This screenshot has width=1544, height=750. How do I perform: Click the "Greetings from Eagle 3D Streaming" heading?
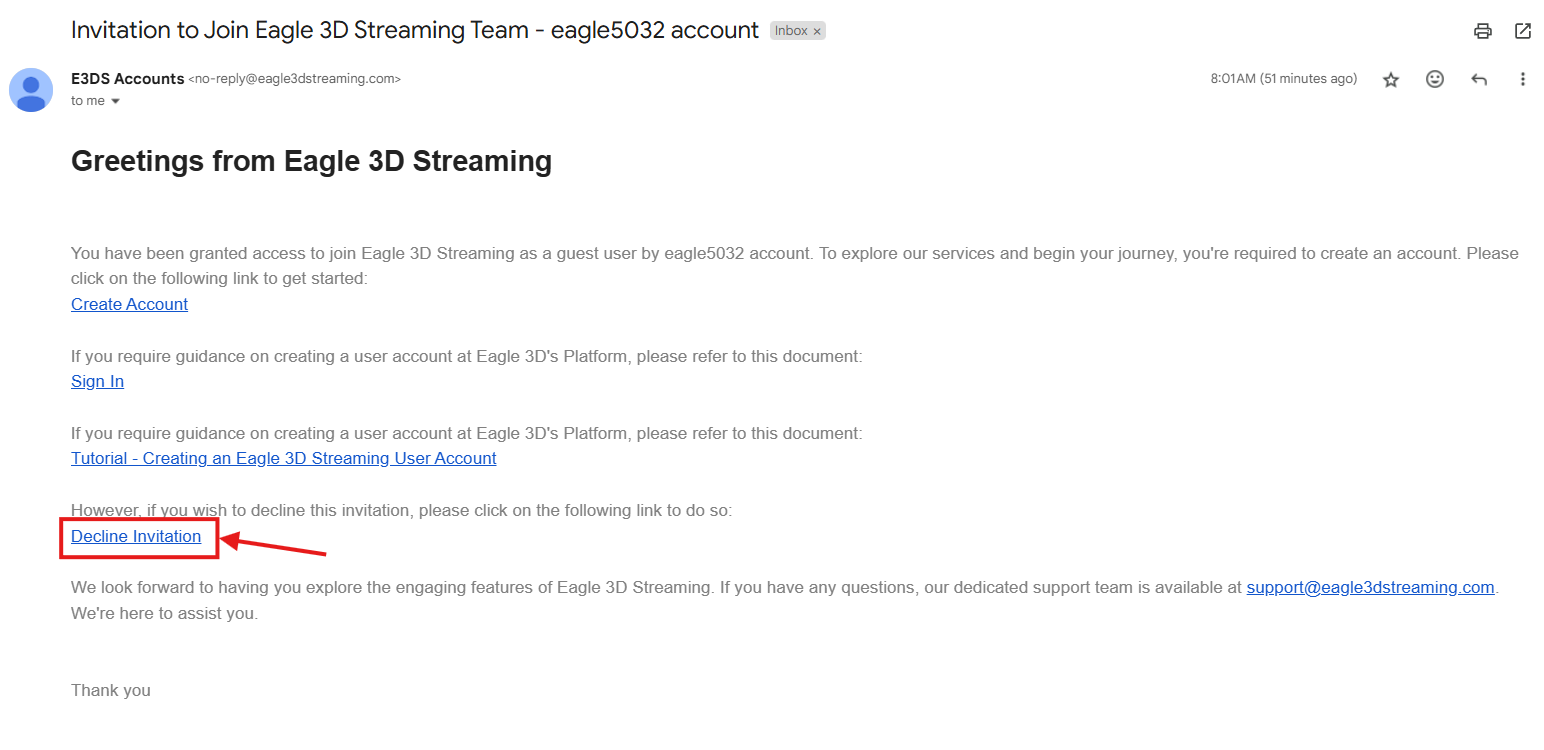tap(311, 161)
